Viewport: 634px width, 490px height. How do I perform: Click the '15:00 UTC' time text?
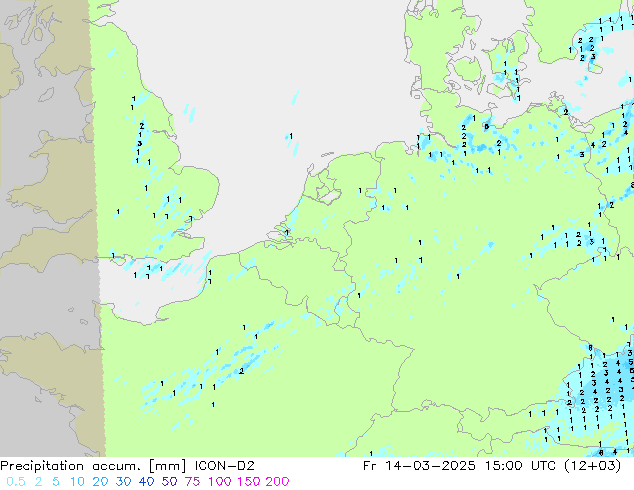[519, 466]
